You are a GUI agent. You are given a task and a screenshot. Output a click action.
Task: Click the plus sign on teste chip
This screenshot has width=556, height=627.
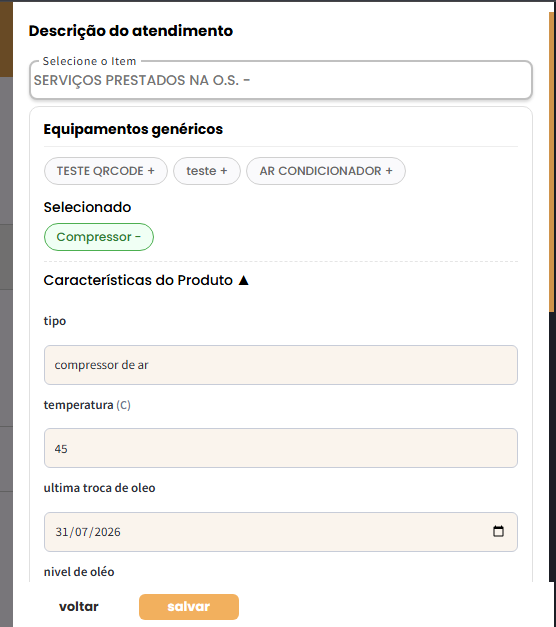pos(224,171)
